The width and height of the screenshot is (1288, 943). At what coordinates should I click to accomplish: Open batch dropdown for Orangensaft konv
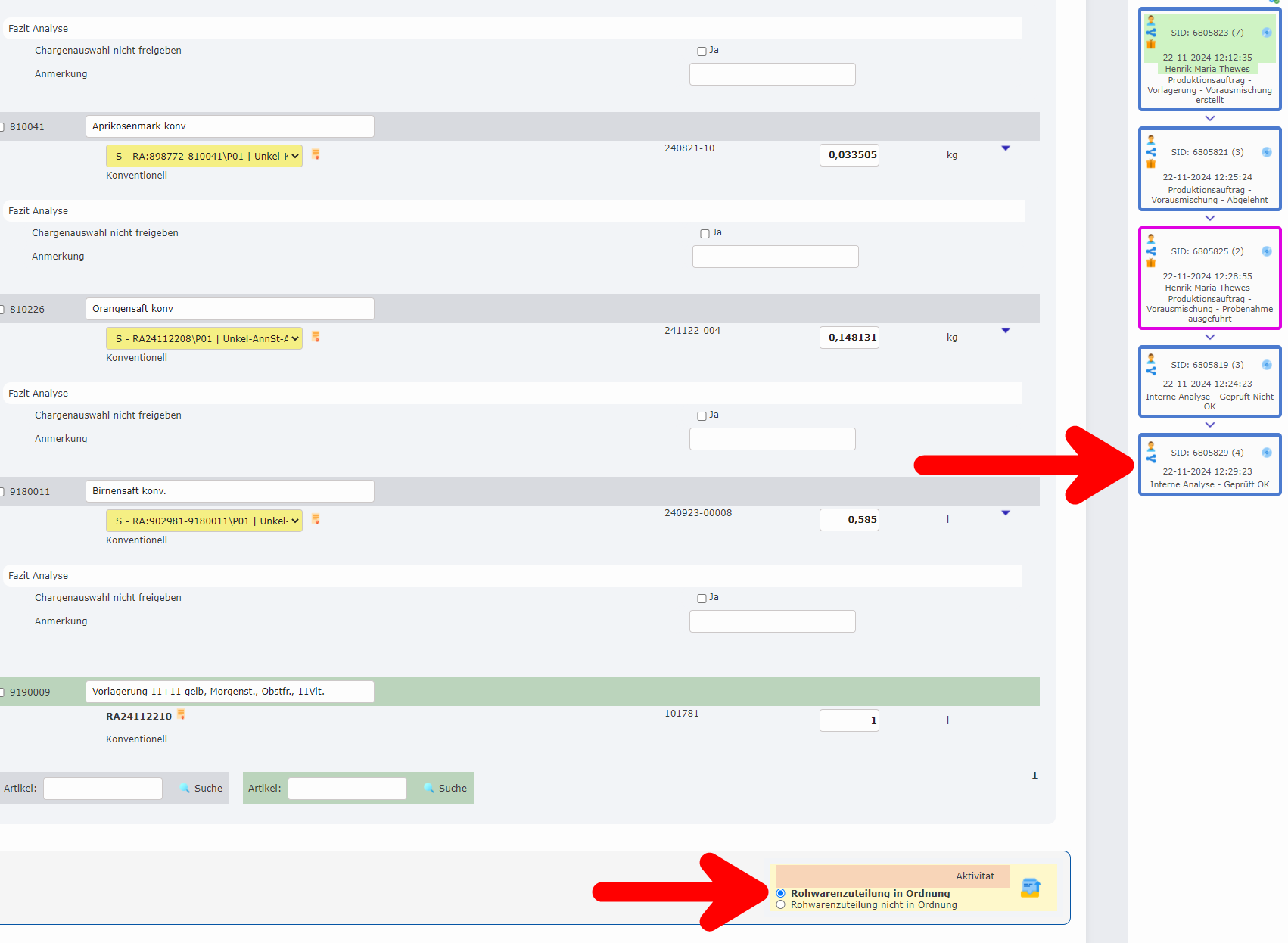click(204, 338)
